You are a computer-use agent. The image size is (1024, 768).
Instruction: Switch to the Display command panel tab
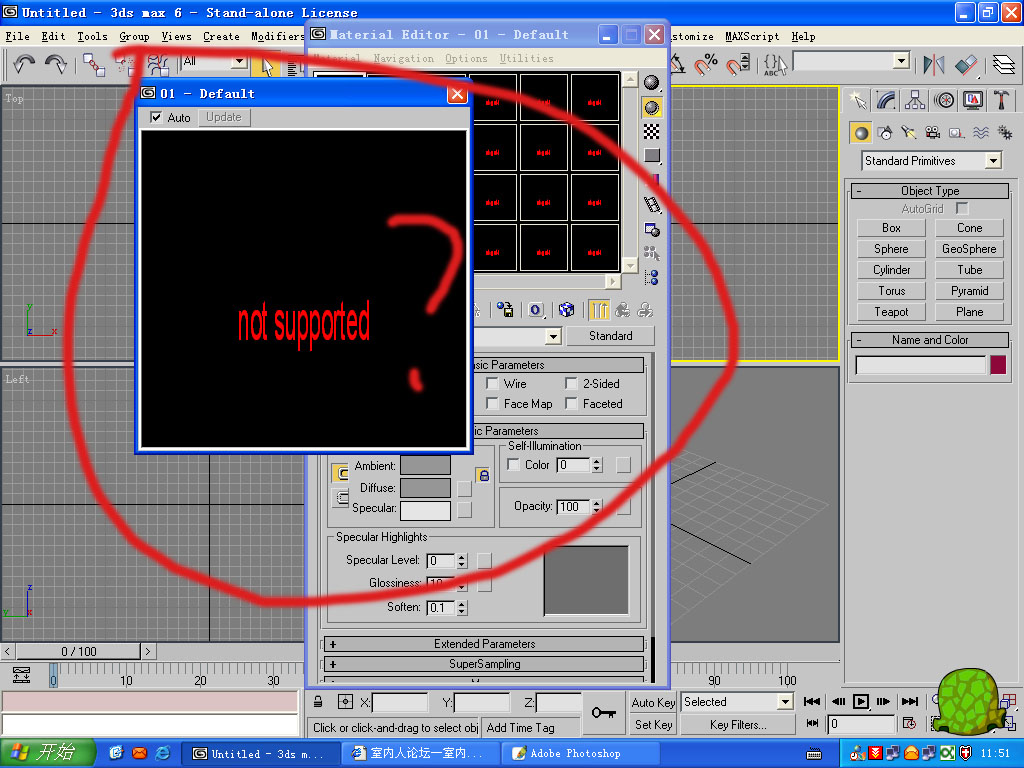tap(973, 100)
